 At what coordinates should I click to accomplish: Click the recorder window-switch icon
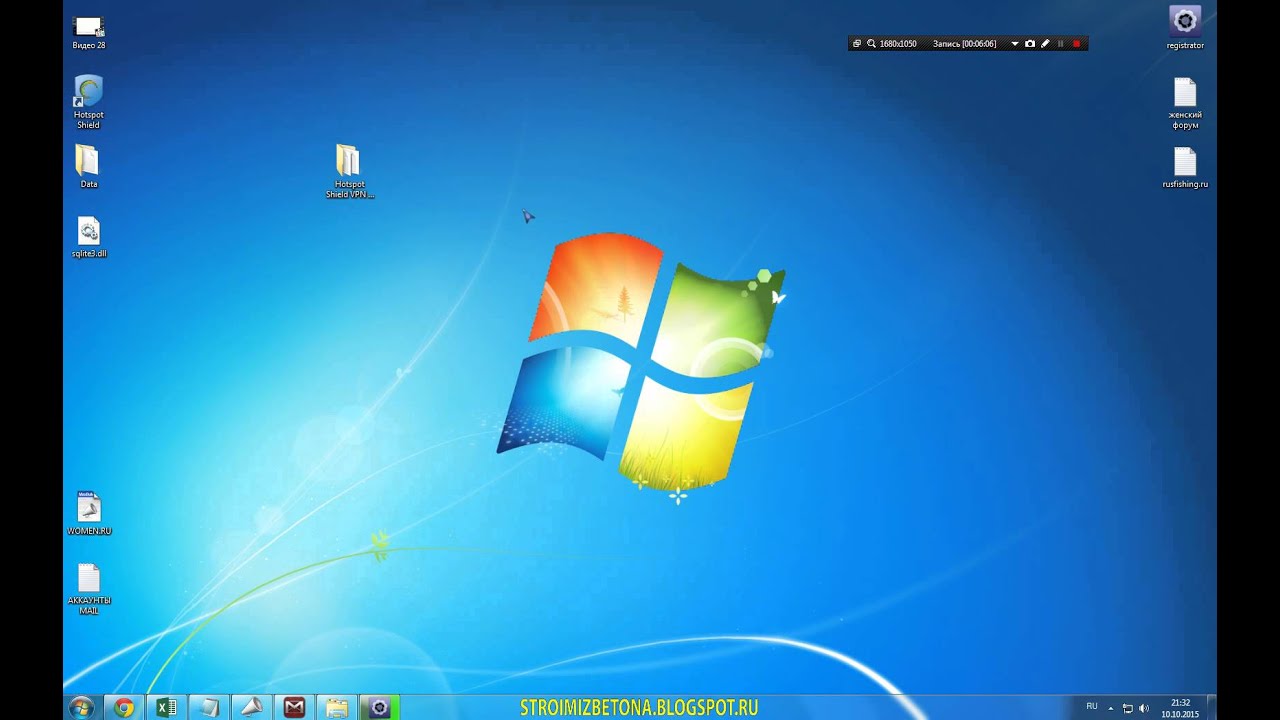857,44
